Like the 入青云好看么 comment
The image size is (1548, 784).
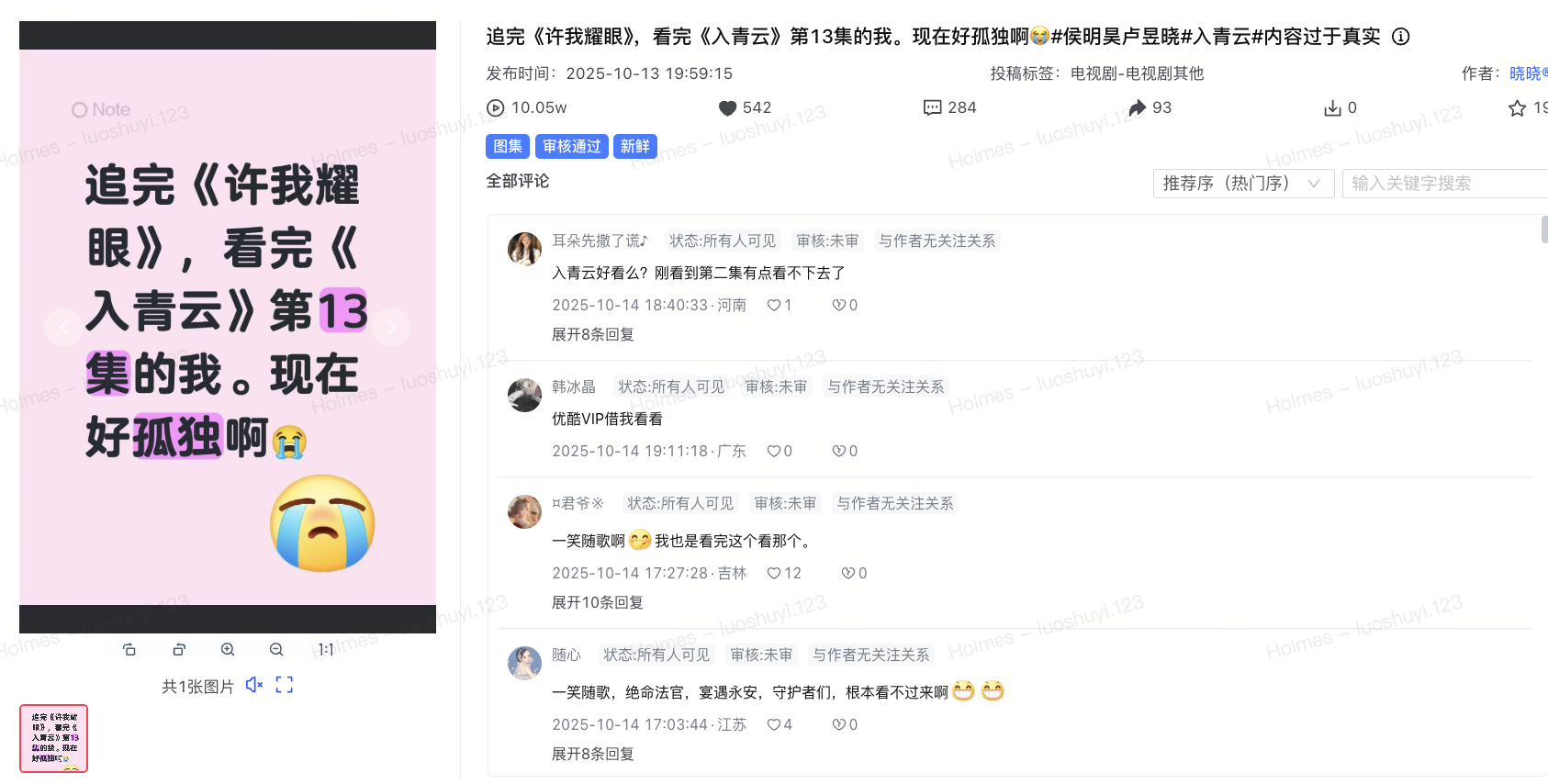(774, 305)
